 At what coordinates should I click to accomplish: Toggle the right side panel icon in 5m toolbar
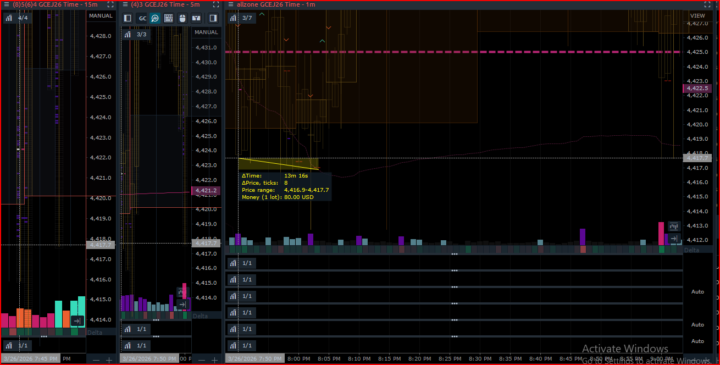pos(213,18)
